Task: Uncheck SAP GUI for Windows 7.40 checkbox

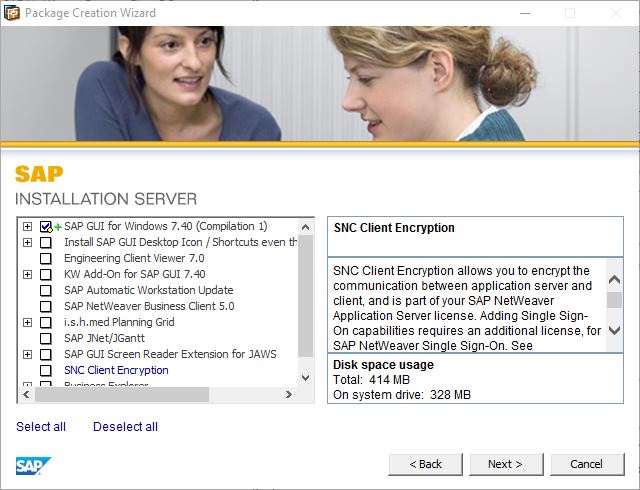Action: 46,226
